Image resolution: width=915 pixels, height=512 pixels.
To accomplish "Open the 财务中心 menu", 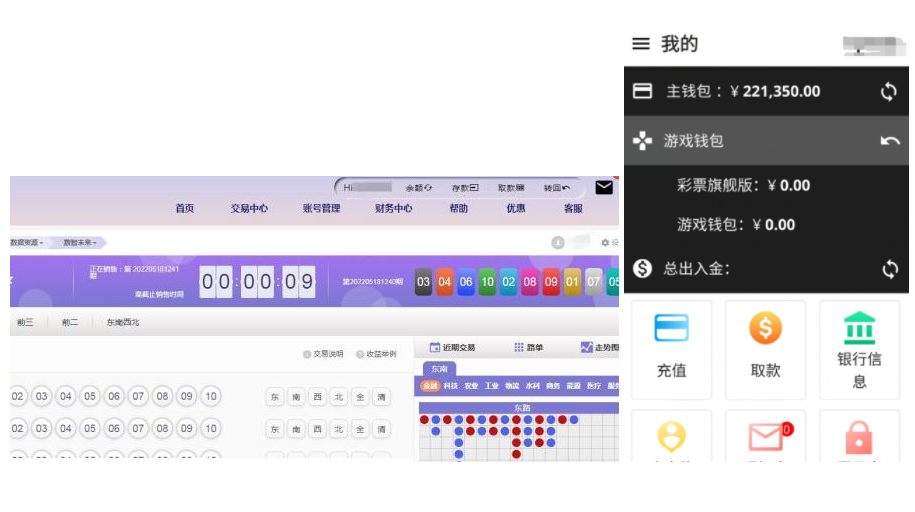I will tap(394, 208).
